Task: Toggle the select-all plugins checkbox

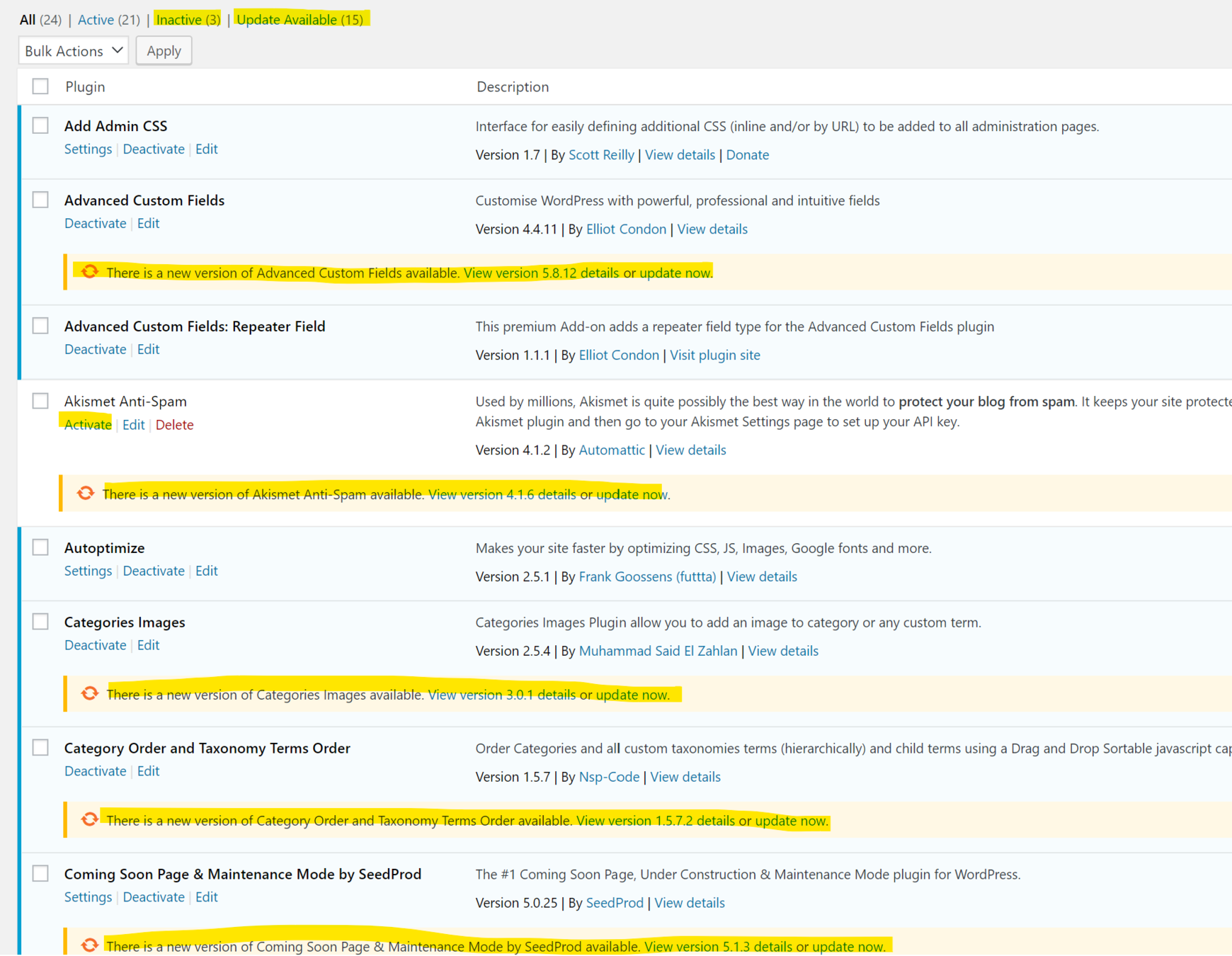Action: 40,86
